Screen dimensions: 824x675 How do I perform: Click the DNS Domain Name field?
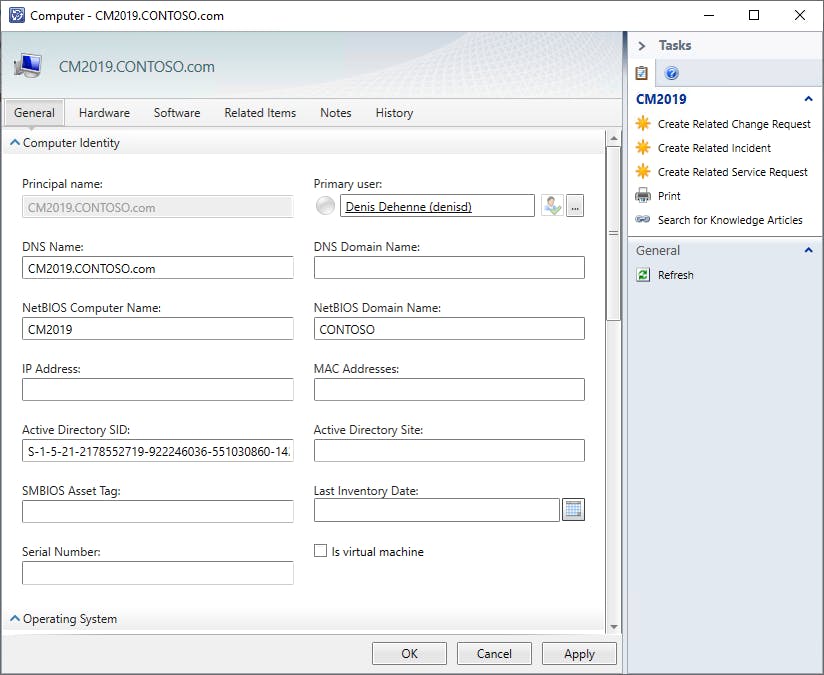(449, 268)
